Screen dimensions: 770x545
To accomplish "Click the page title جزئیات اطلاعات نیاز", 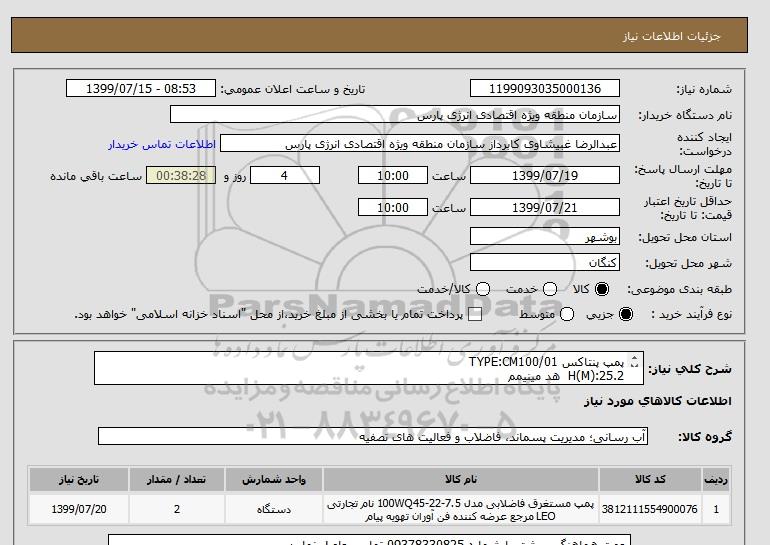I will pyautogui.click(x=671, y=36).
